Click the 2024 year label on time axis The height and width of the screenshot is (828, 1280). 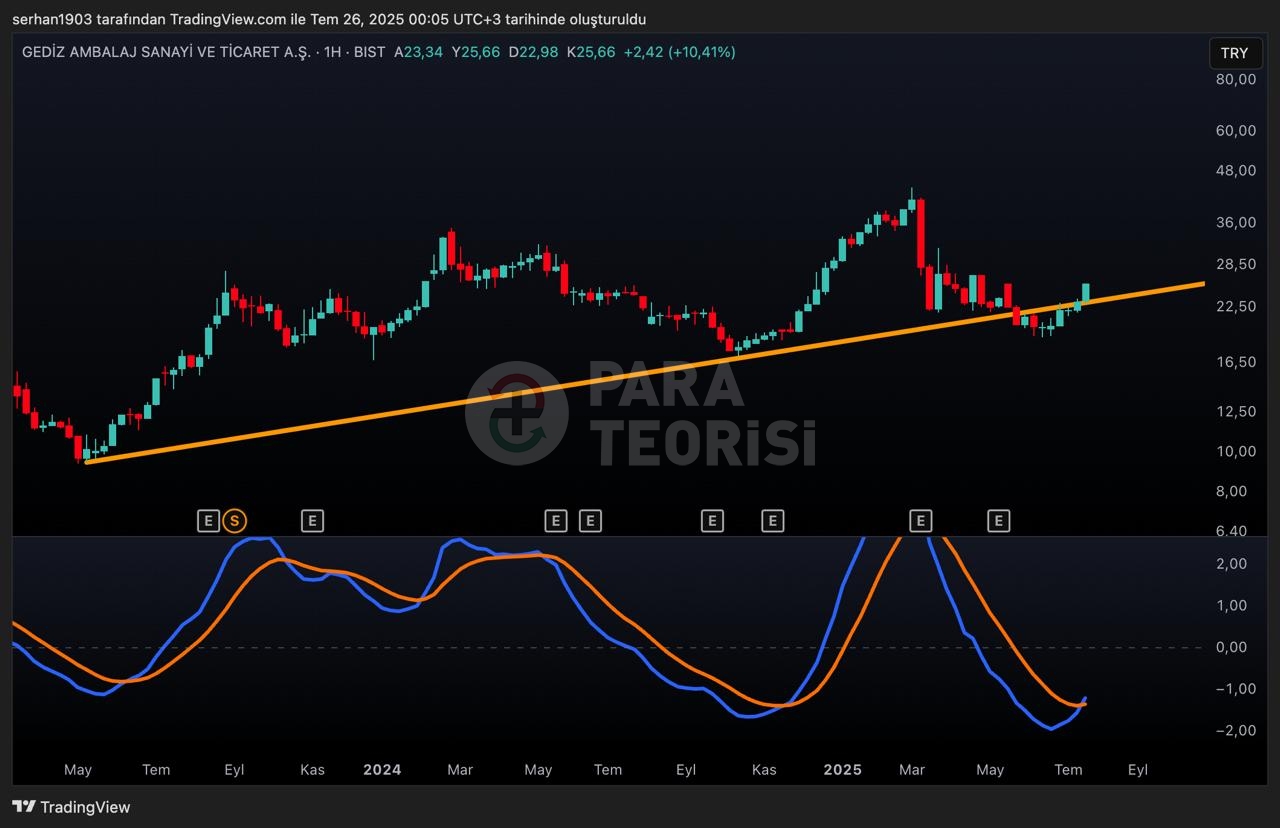pos(382,769)
